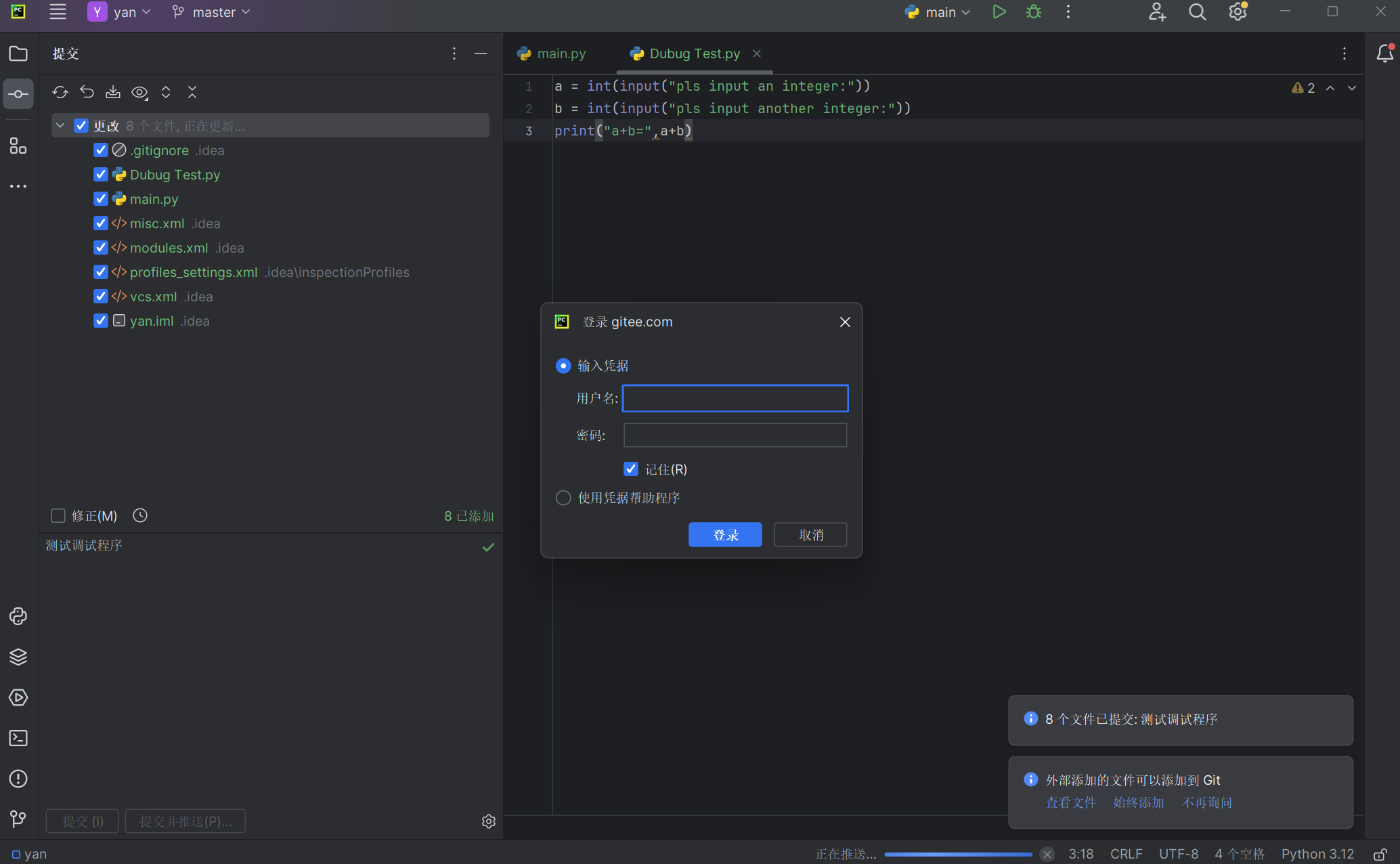The width and height of the screenshot is (1400, 864).
Task: Open the Terminal tool window
Action: (18, 738)
